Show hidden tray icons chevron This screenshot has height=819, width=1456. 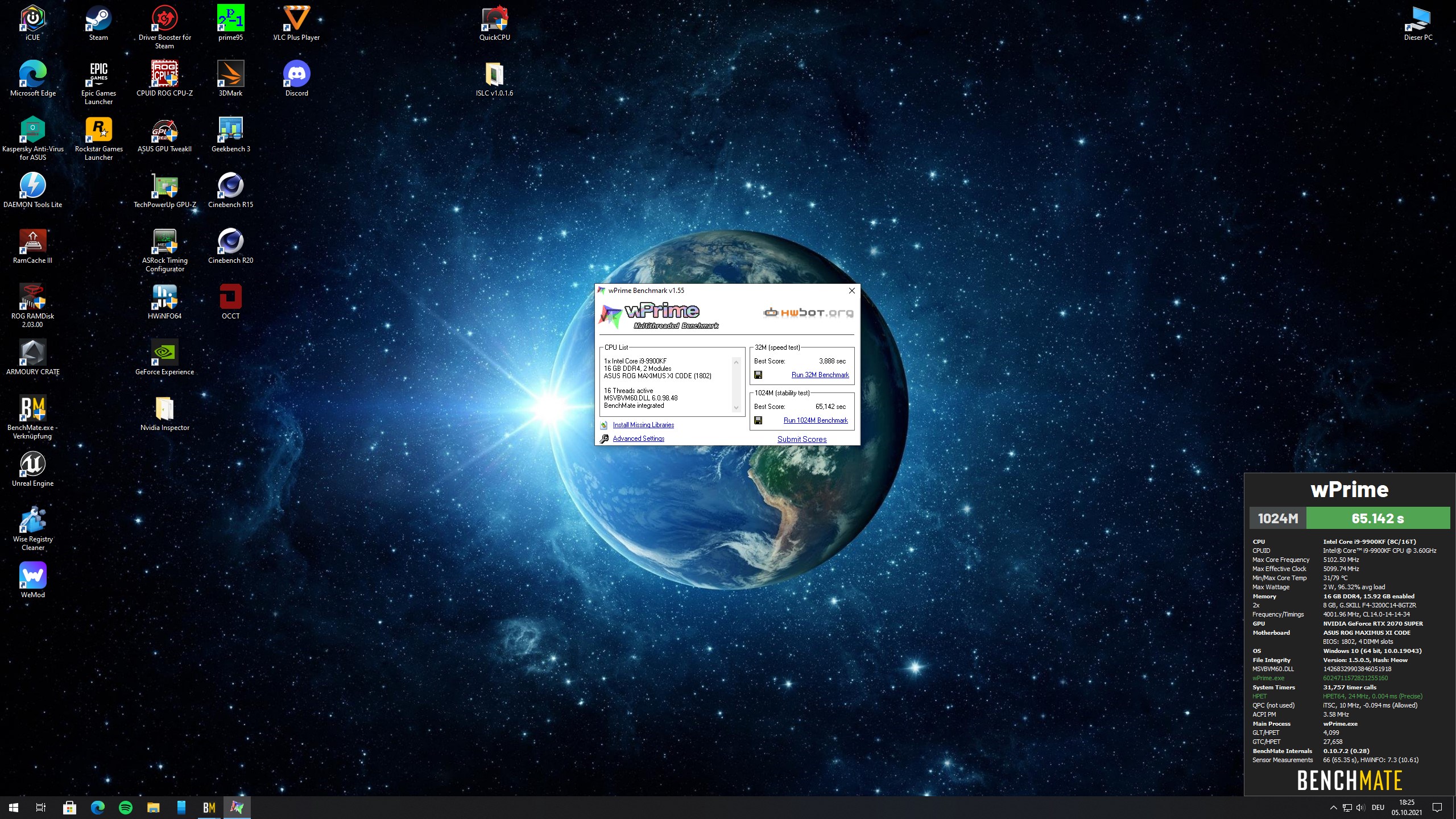click(1333, 808)
